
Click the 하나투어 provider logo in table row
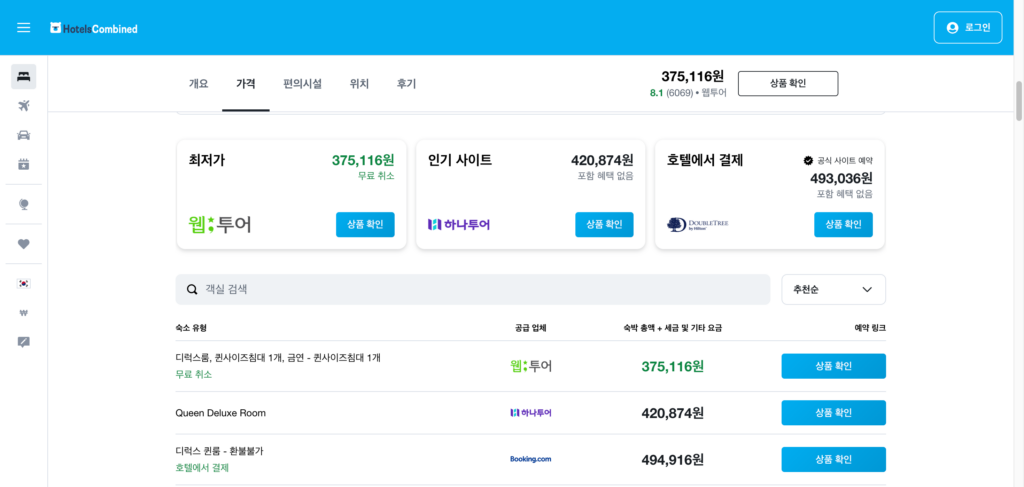(x=531, y=413)
